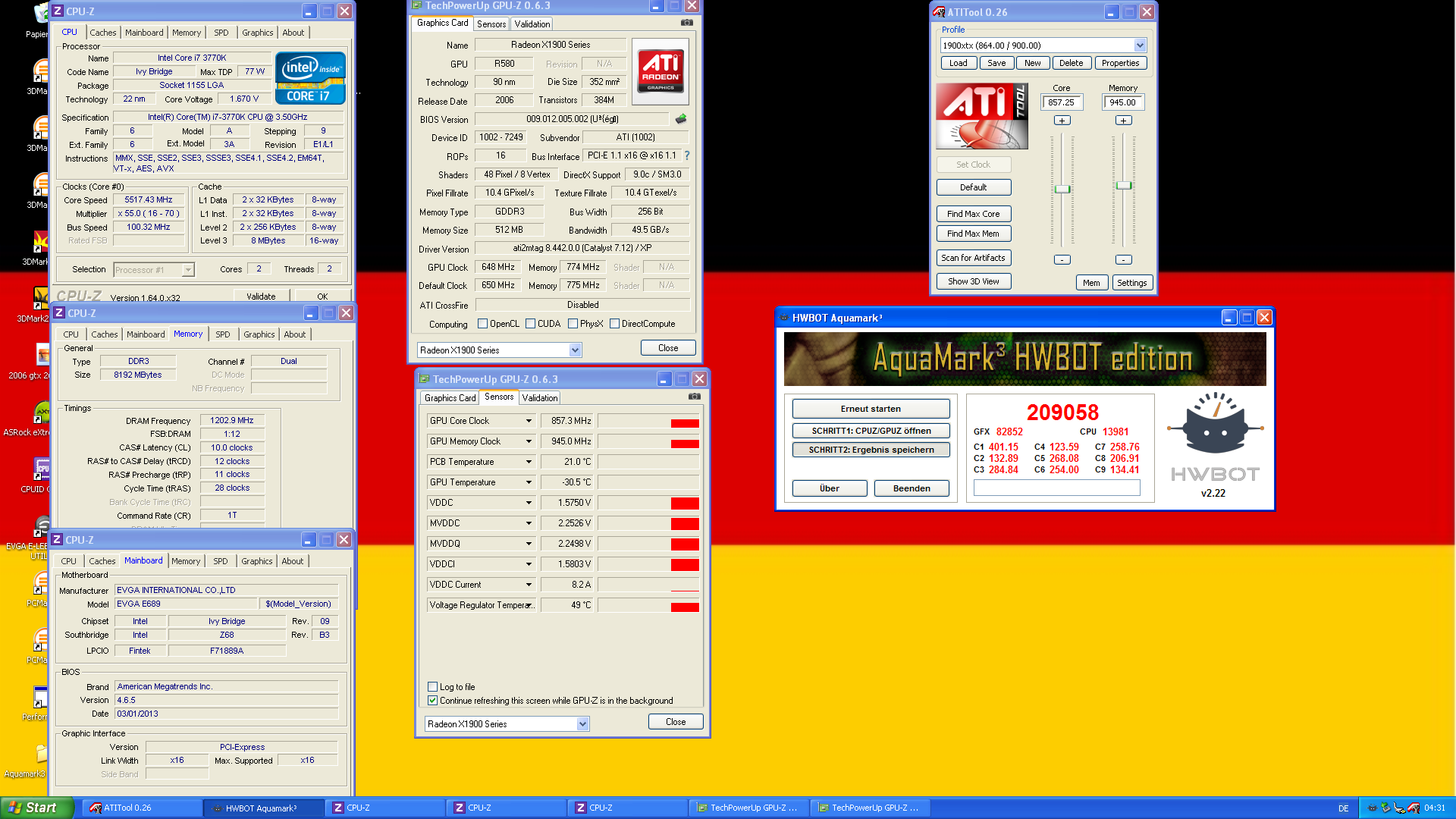Expand the VDDC sensor dropdown
Viewport: 1456px width, 819px height.
tap(529, 503)
